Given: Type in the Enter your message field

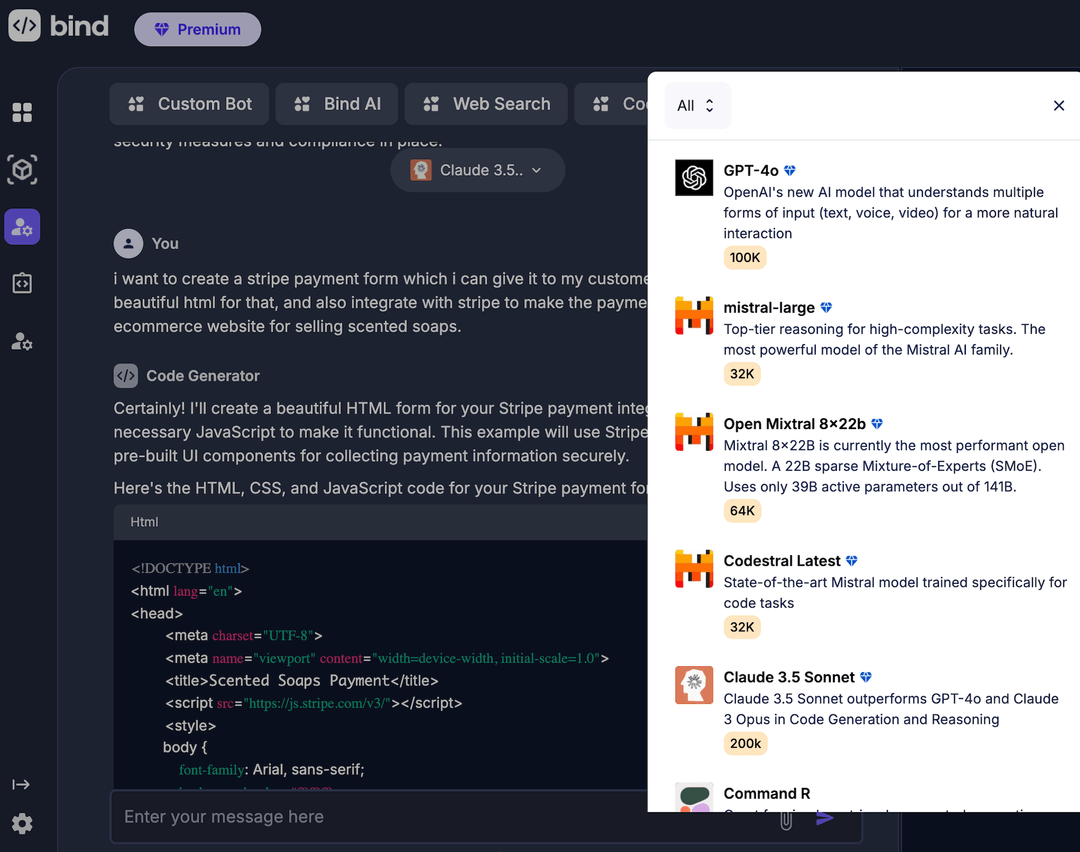Looking at the screenshot, I should pyautogui.click(x=400, y=817).
